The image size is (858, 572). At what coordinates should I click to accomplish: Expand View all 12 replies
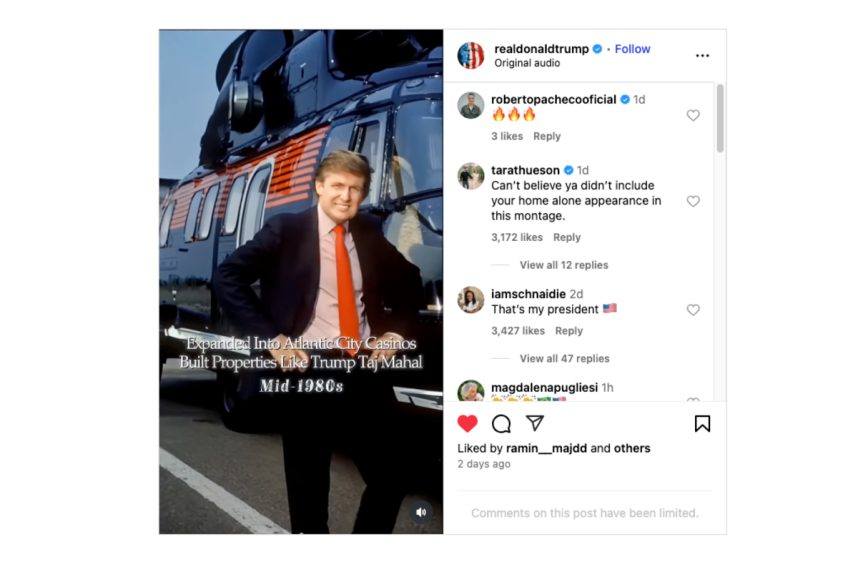point(563,265)
